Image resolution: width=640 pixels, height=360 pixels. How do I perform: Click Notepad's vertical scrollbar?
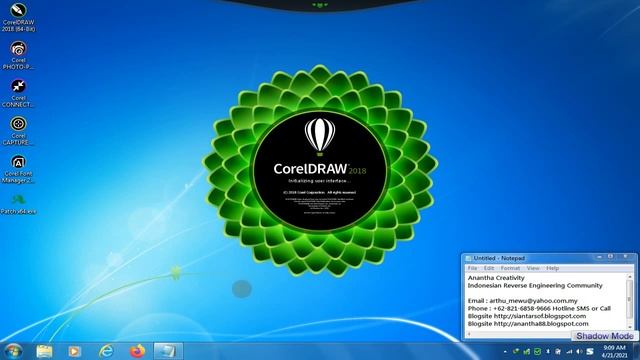click(629, 301)
